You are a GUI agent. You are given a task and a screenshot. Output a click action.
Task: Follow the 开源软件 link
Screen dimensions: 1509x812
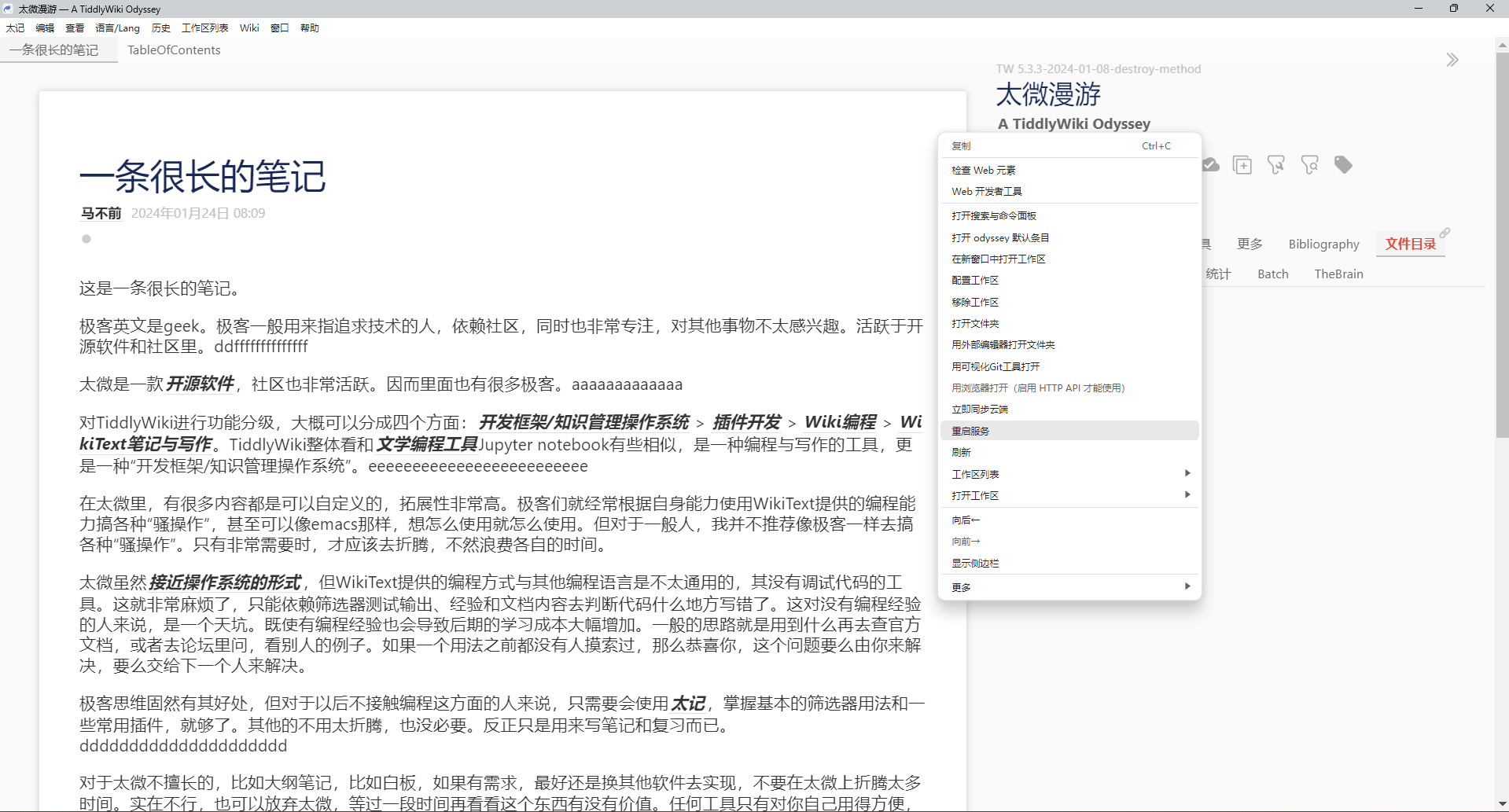[x=200, y=384]
